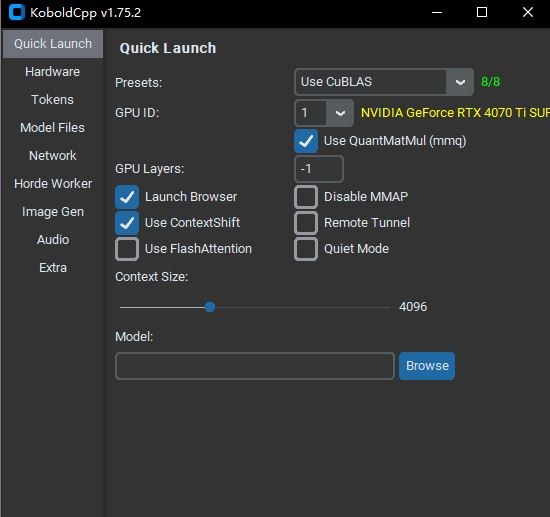Click the GPU Layers input field
Image resolution: width=550 pixels, height=517 pixels.
(319, 169)
